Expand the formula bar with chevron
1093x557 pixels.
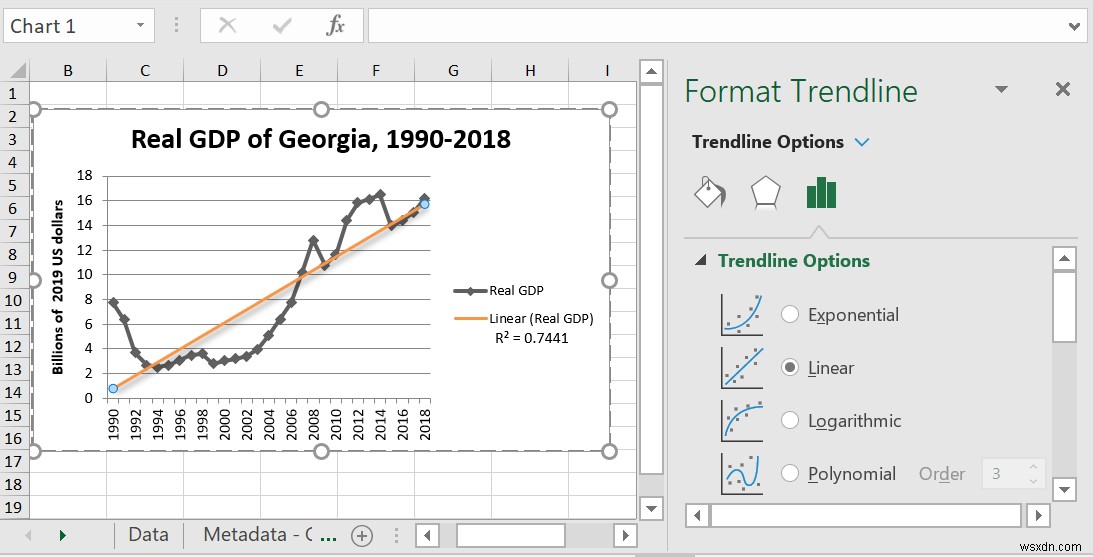click(x=1074, y=26)
